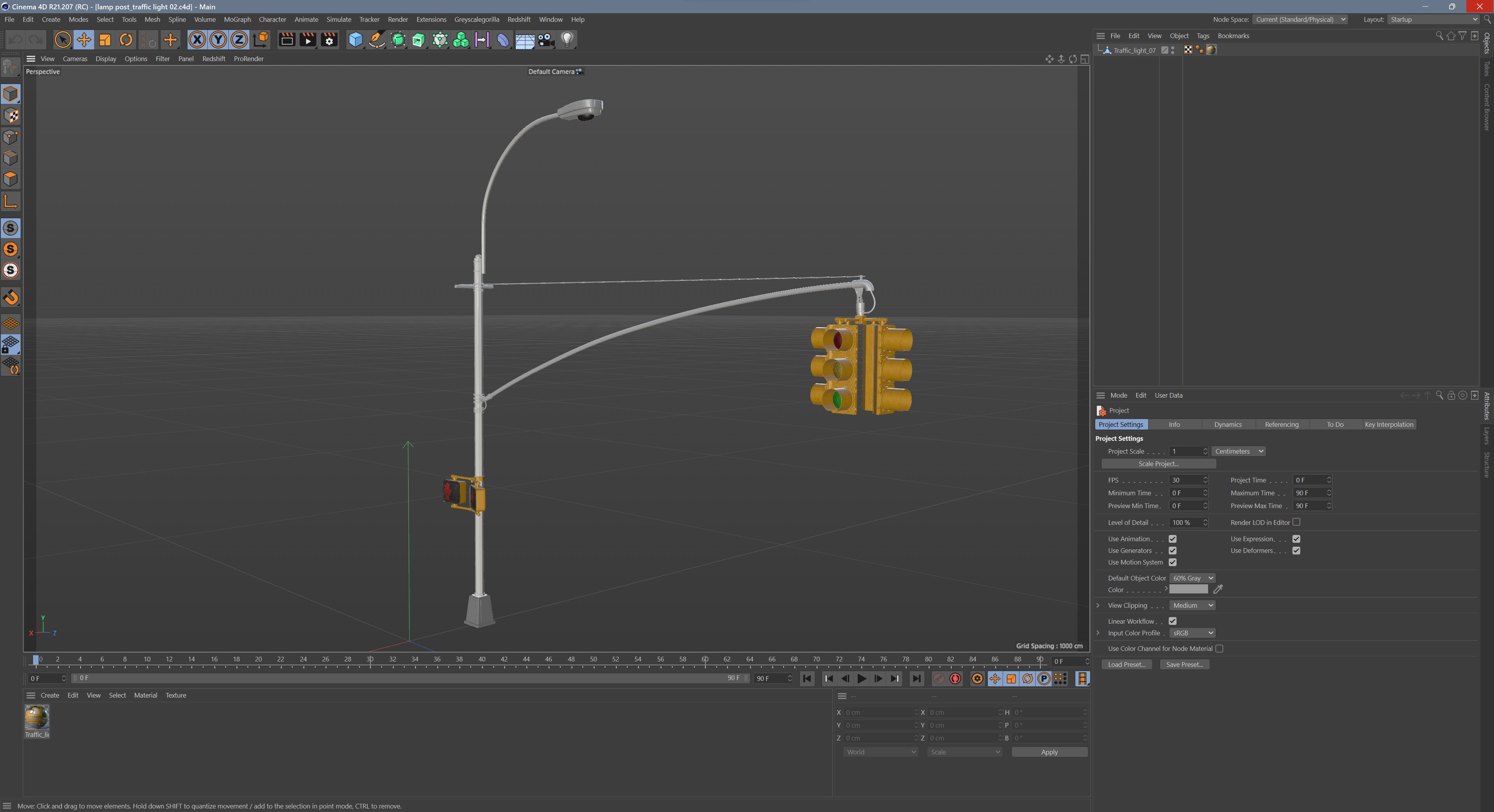
Task: Add a Cube primitive object
Action: click(356, 39)
